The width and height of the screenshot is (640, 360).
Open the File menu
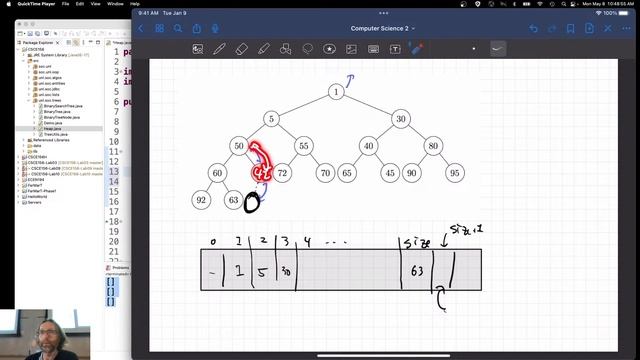[65, 4]
